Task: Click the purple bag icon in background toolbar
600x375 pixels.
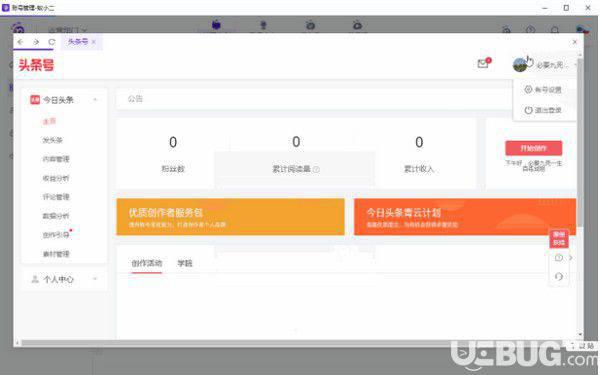Action: point(216,25)
